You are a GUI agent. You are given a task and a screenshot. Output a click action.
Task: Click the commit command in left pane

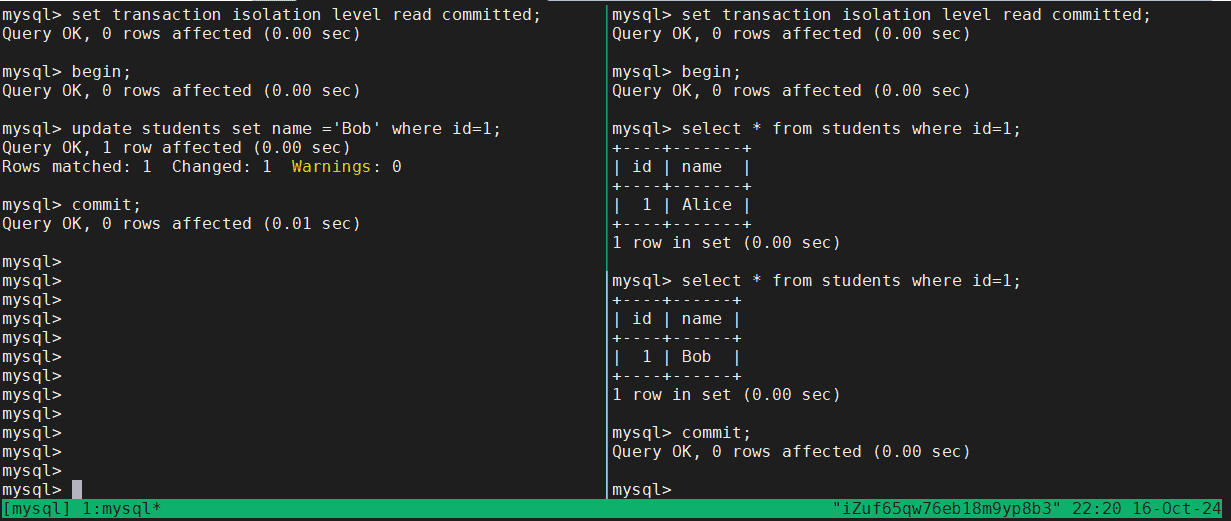(x=106, y=204)
